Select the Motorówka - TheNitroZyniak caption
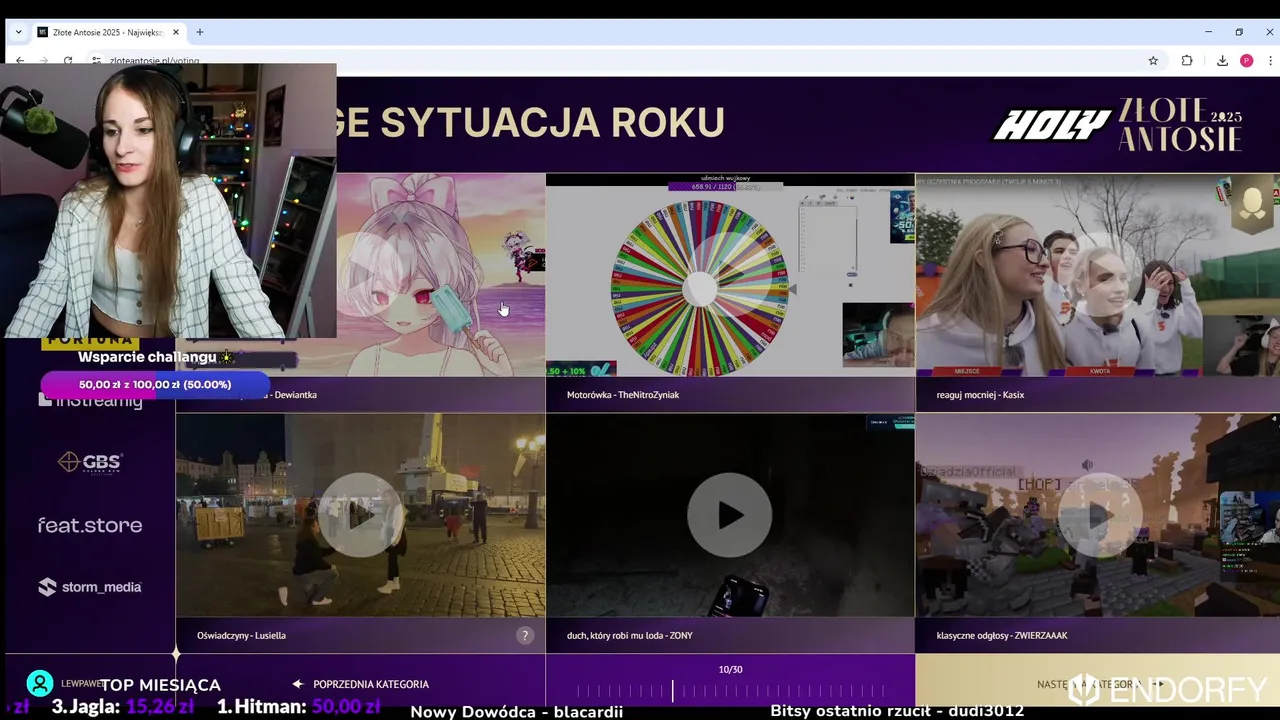The width and height of the screenshot is (1280, 720). (623, 395)
